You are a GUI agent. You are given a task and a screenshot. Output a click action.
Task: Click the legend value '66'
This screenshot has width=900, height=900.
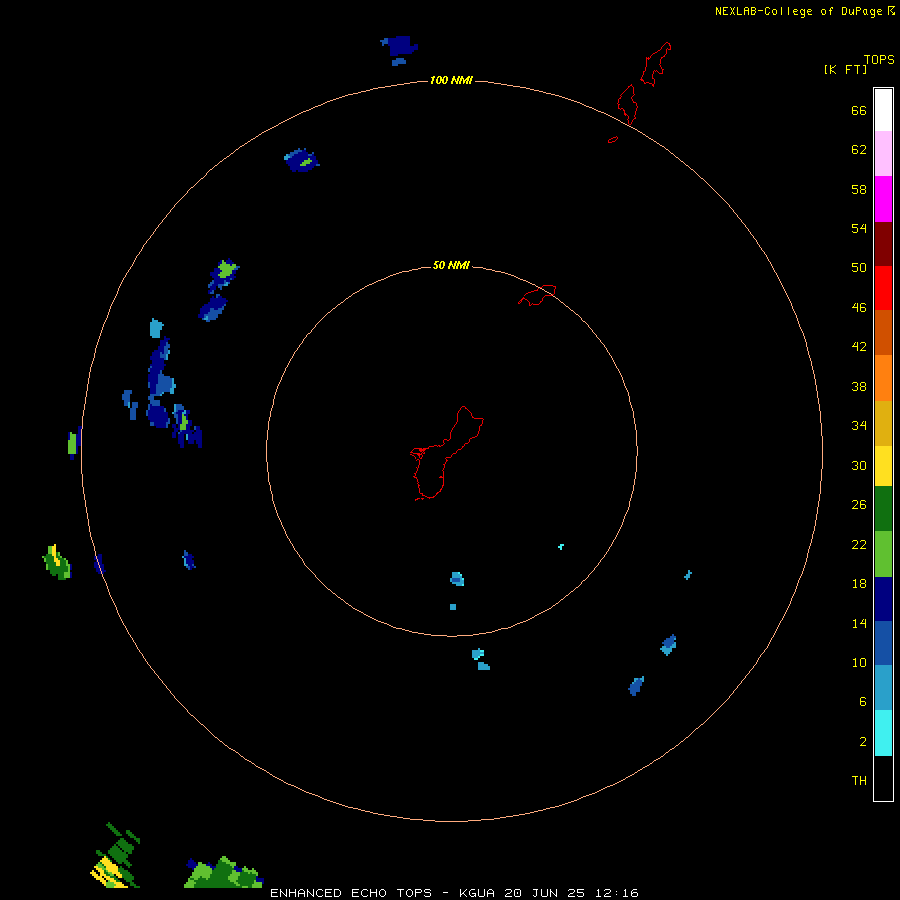[x=859, y=110]
